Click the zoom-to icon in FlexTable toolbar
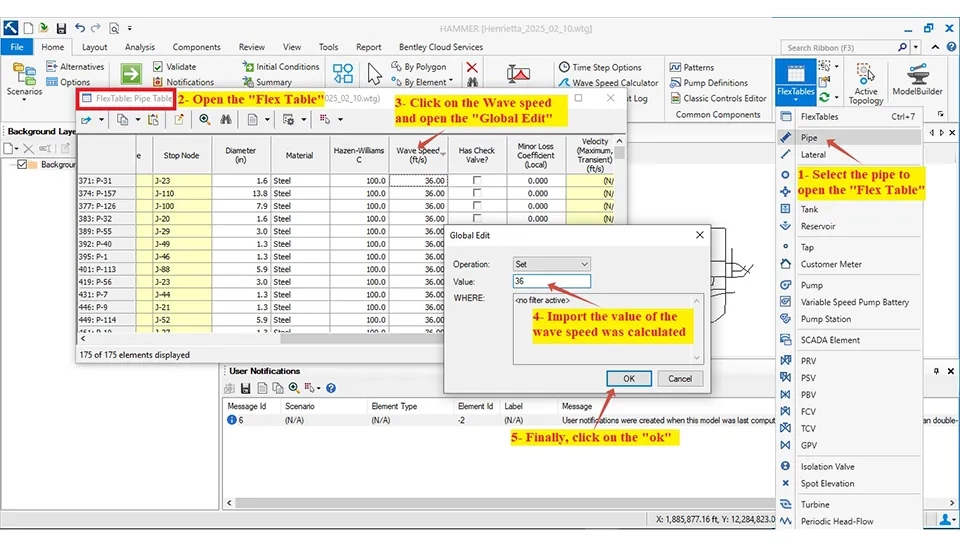 (x=205, y=120)
